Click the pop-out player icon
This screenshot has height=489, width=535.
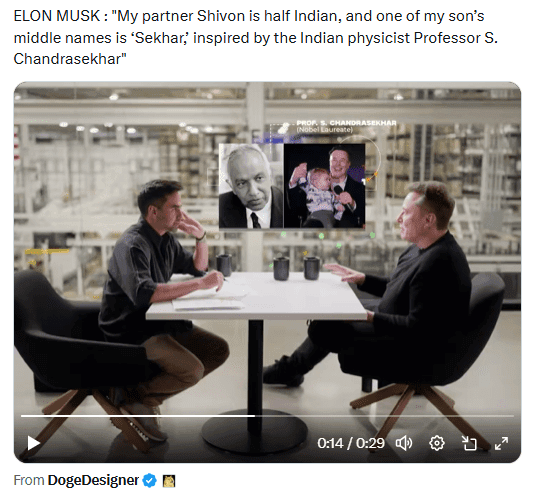pyautogui.click(x=469, y=443)
